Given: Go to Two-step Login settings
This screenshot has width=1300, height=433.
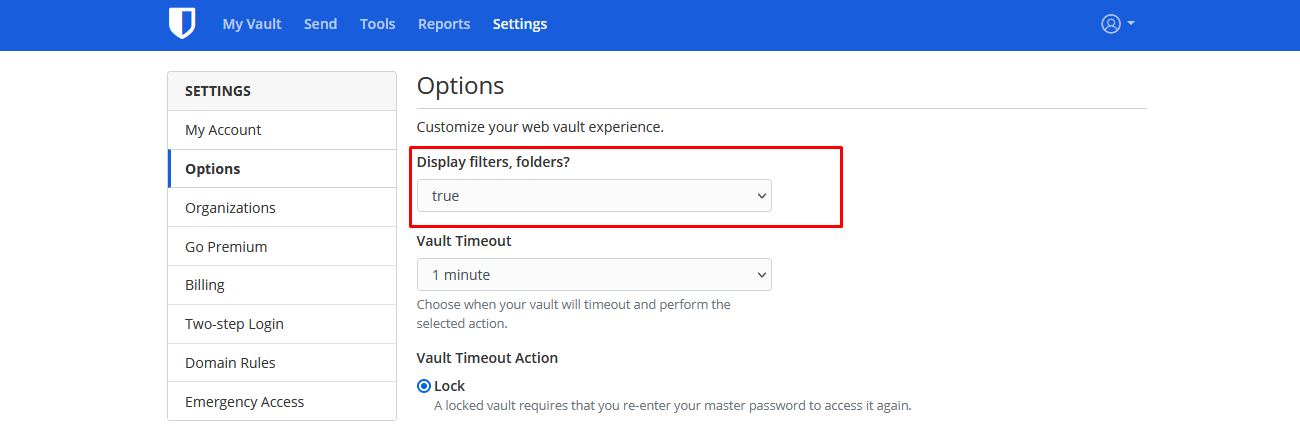Looking at the screenshot, I should pos(234,324).
